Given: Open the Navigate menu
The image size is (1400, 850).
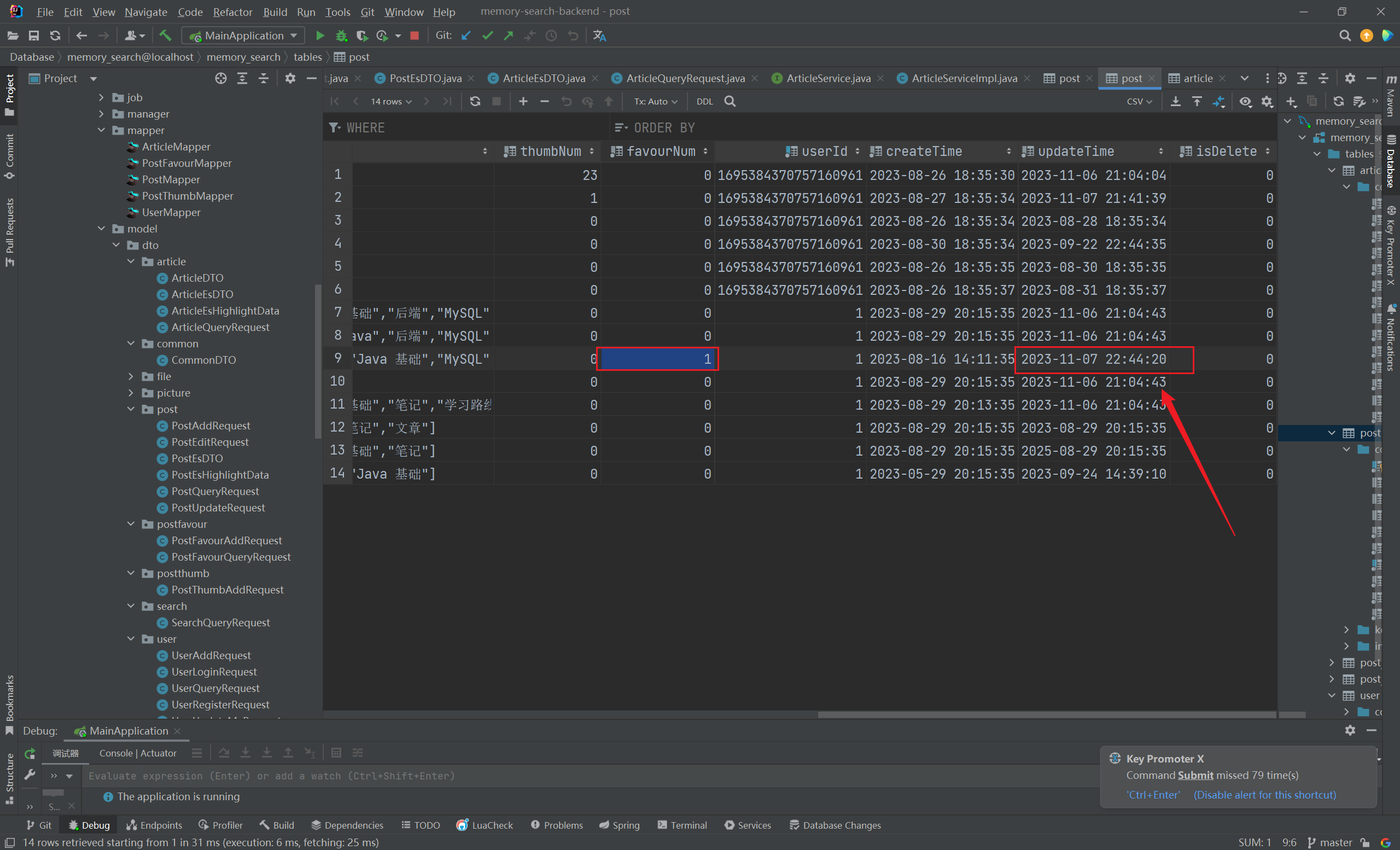Looking at the screenshot, I should coord(145,12).
